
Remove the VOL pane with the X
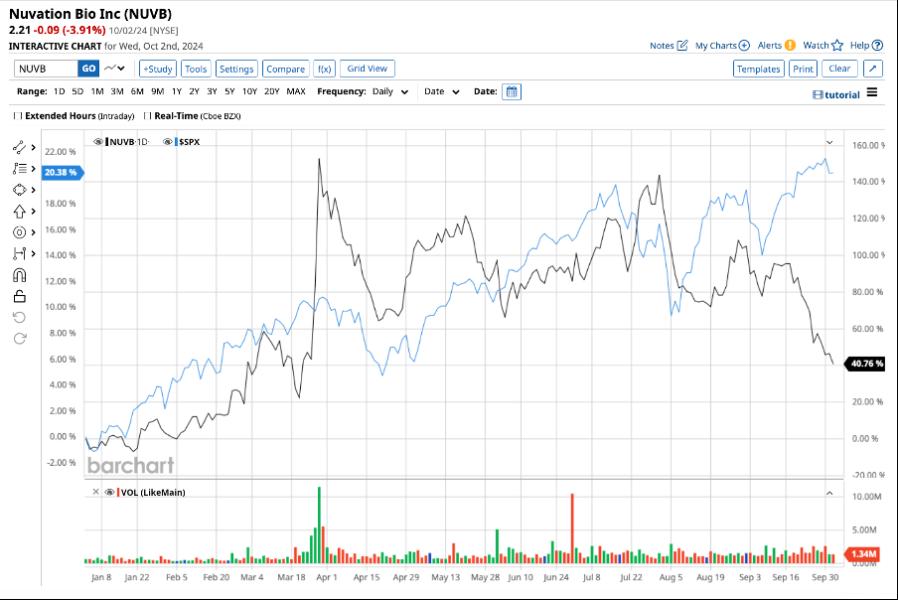pos(96,492)
